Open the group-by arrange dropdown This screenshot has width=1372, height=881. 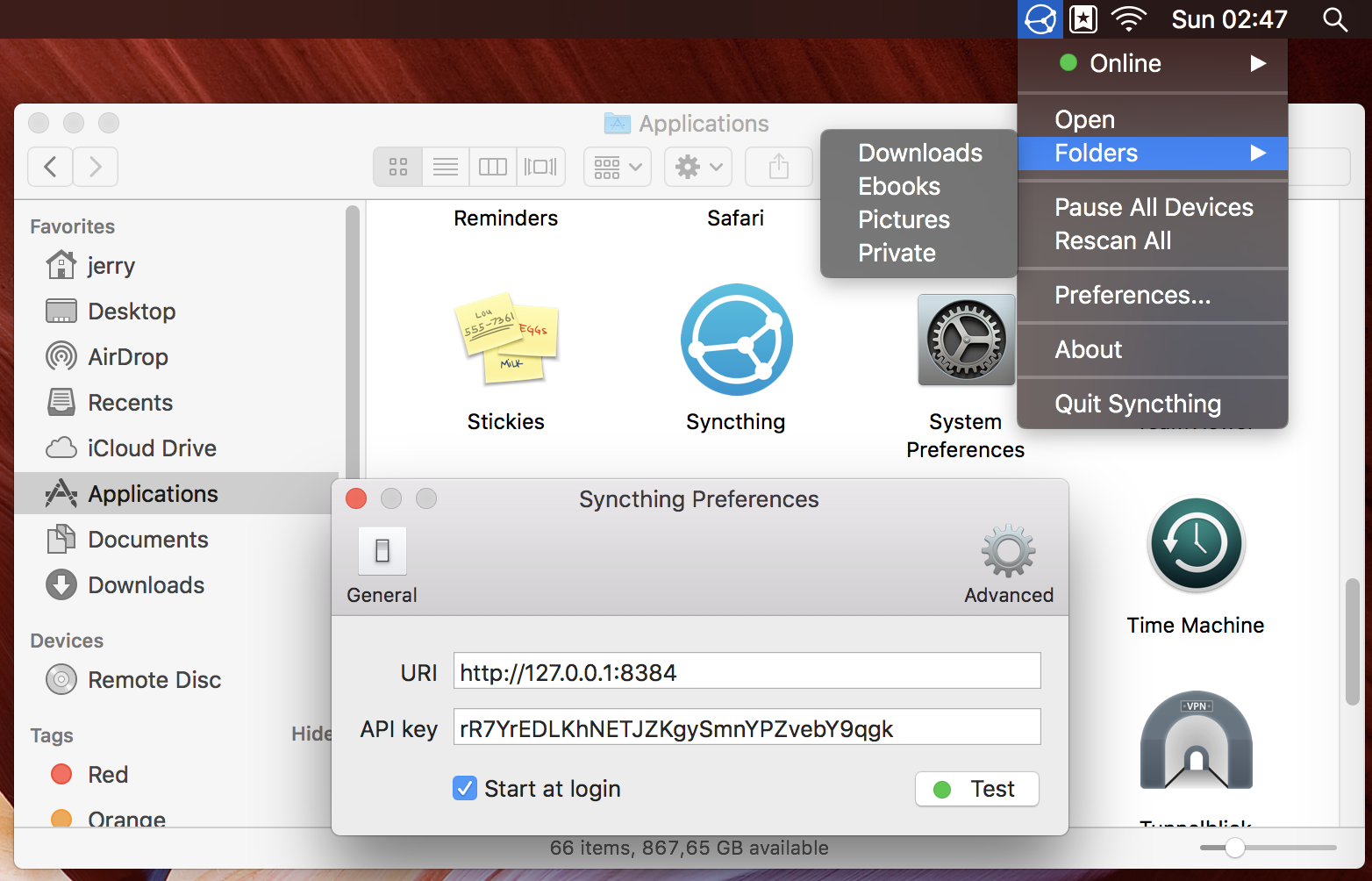(x=618, y=166)
